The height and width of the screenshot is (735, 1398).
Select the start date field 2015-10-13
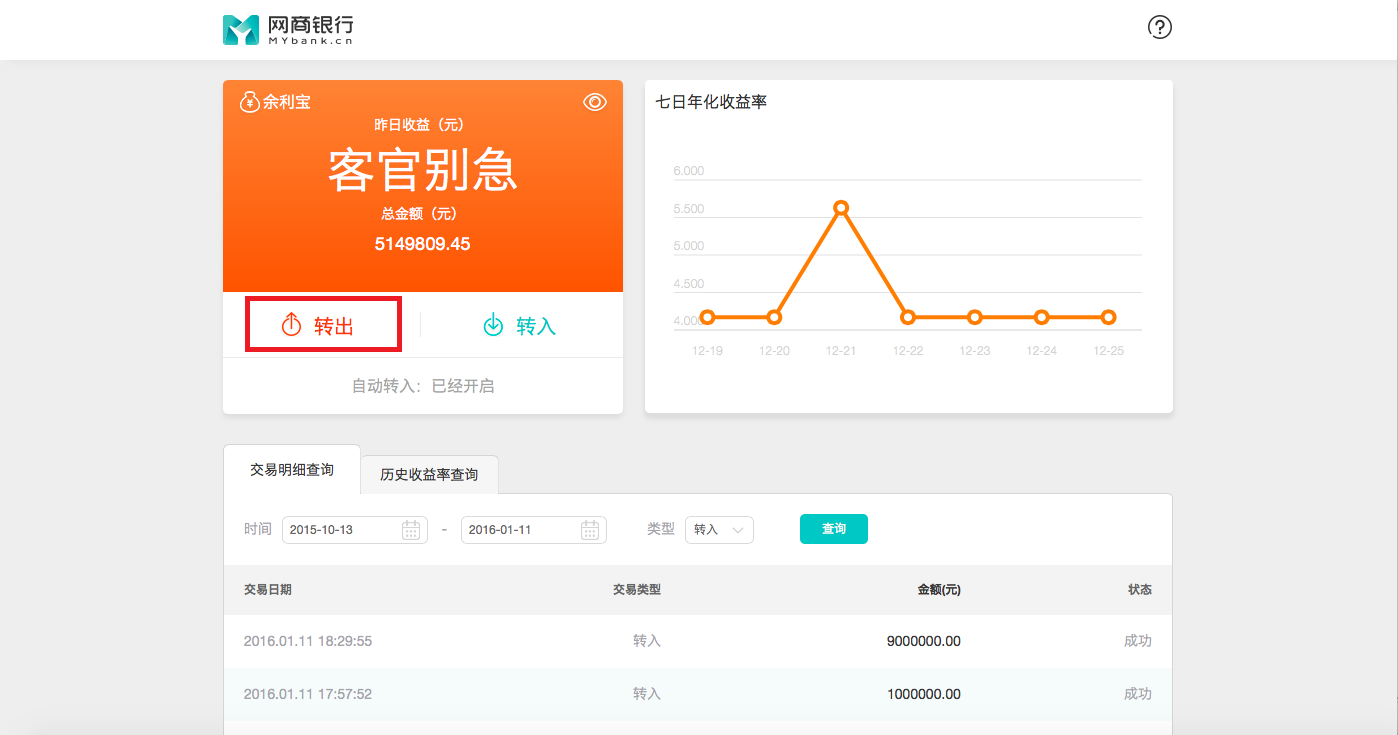coord(355,530)
